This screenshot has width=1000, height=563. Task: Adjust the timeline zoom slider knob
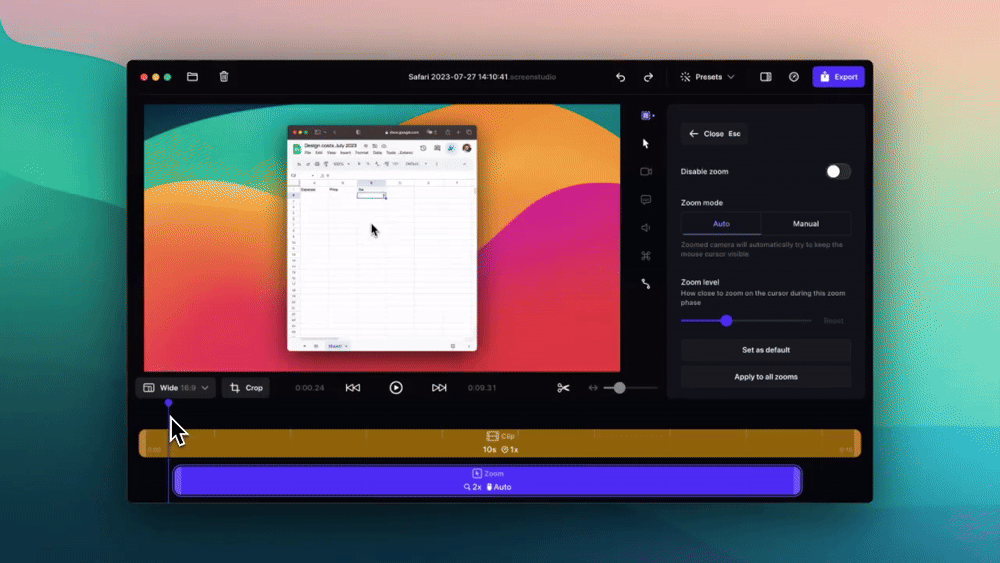[x=619, y=388]
